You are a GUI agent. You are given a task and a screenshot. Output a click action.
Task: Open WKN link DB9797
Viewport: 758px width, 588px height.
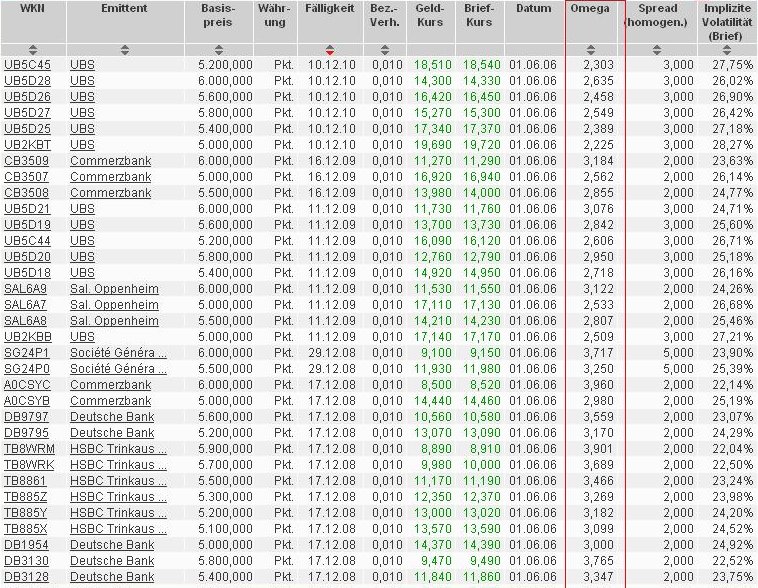(26, 416)
